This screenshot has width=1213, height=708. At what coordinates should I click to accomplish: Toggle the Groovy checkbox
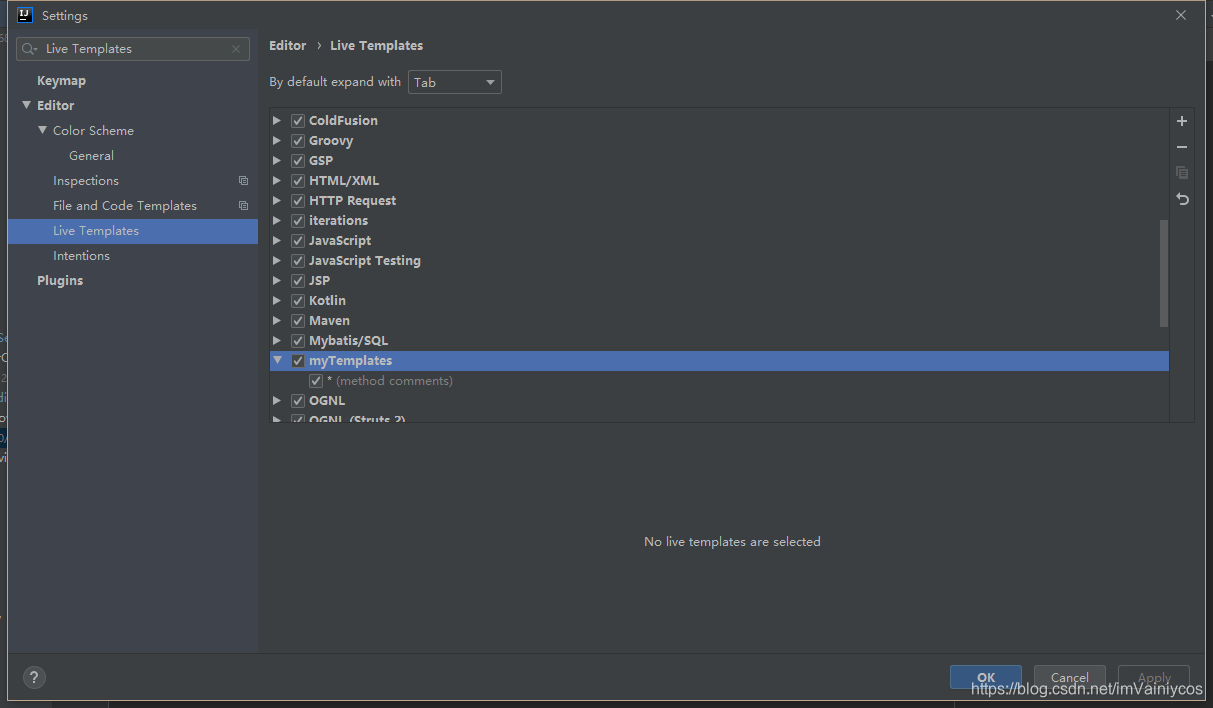pos(298,141)
